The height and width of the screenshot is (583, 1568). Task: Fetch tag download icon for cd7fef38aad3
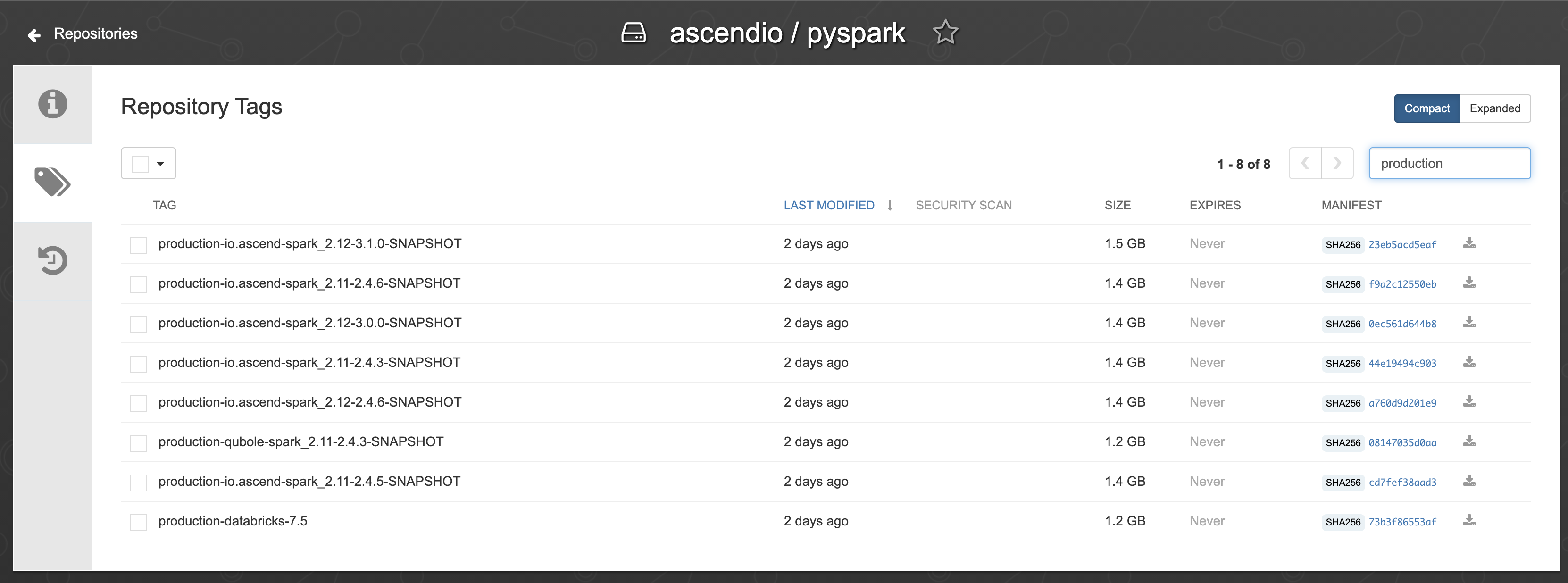[x=1469, y=481]
